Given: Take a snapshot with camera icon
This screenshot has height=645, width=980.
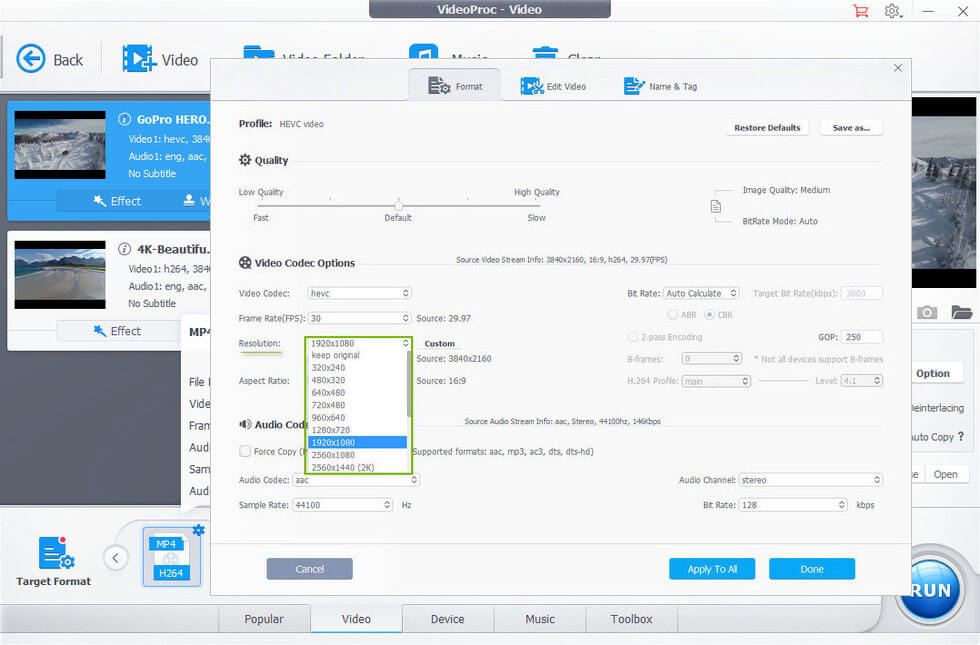Looking at the screenshot, I should pyautogui.click(x=927, y=312).
